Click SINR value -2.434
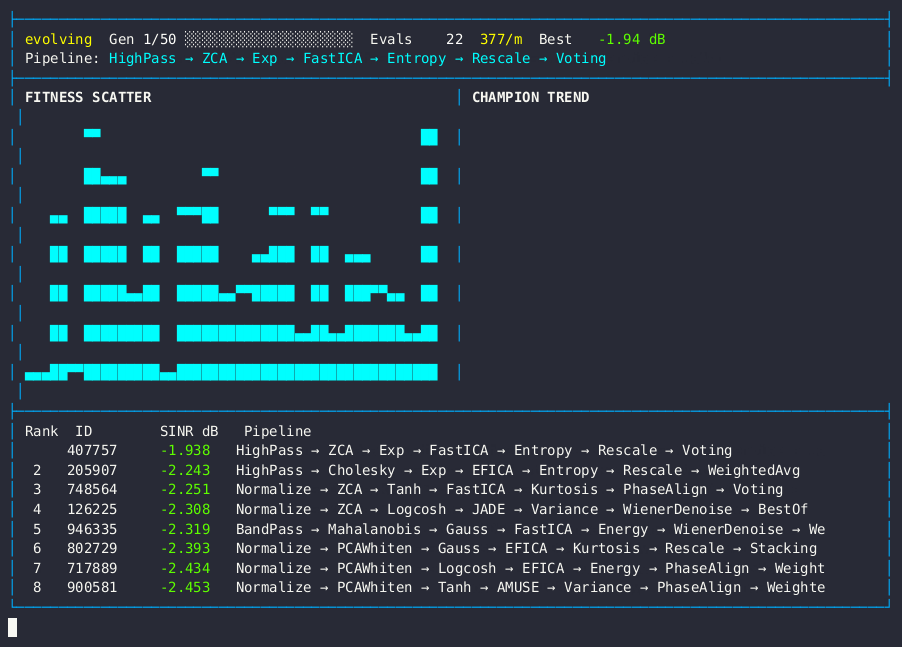This screenshot has width=902, height=647. tap(185, 569)
